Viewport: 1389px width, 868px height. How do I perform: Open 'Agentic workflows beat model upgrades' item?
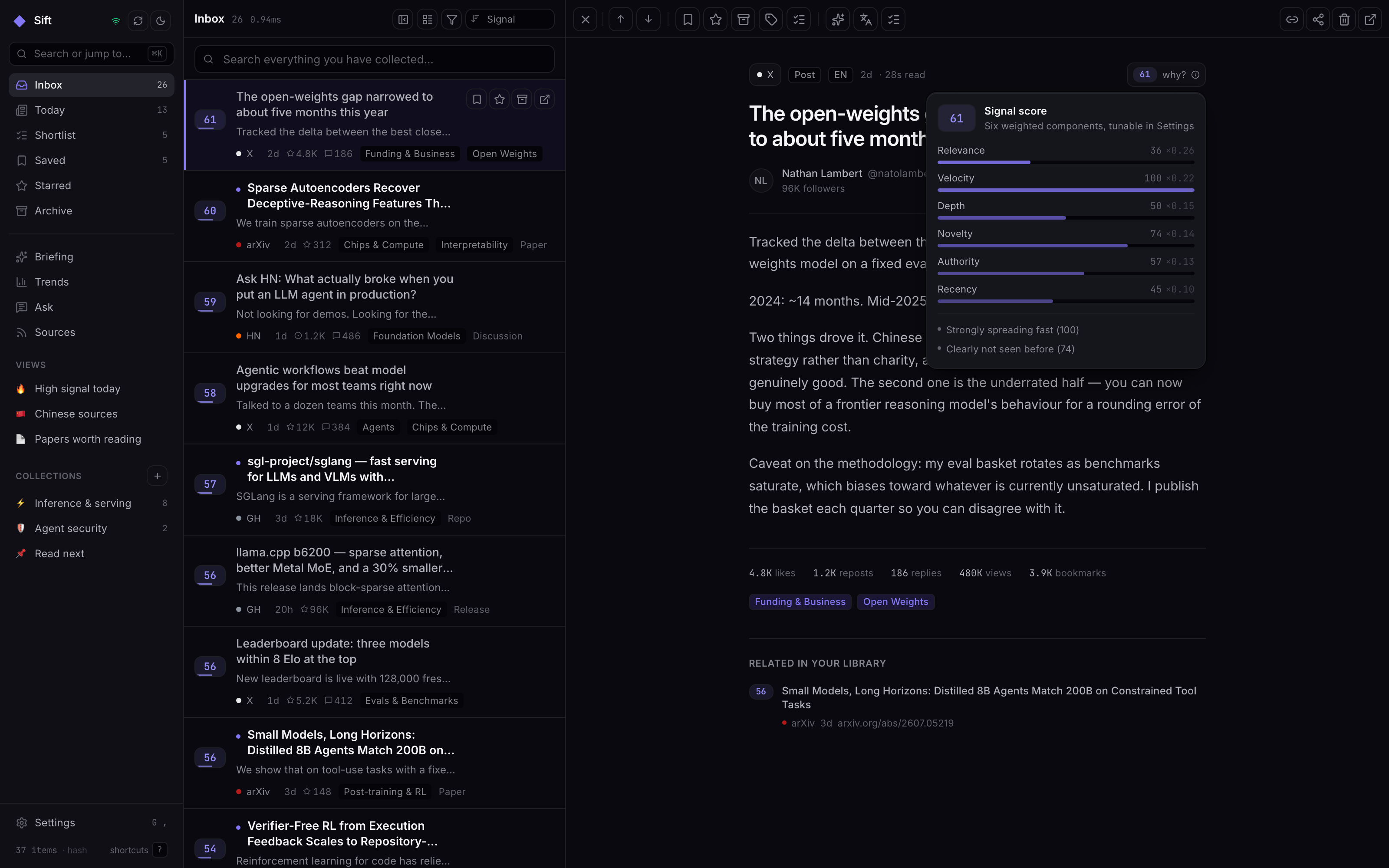tap(374, 399)
